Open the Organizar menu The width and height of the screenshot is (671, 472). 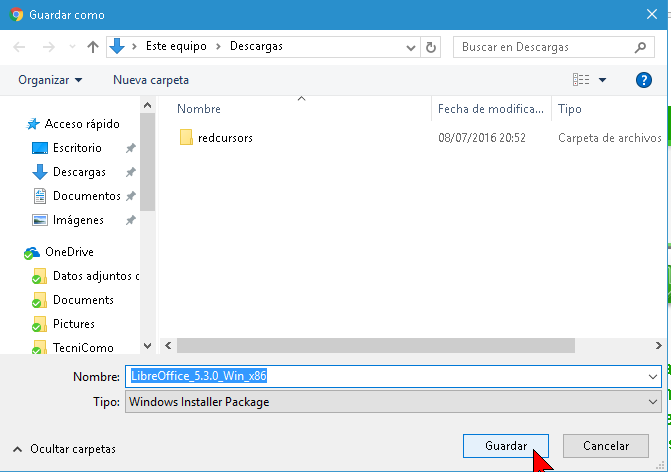coord(50,80)
